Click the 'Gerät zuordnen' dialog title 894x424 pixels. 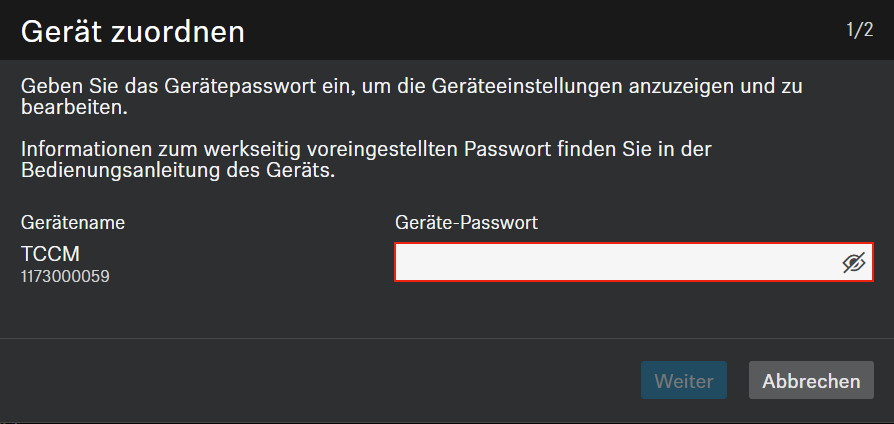coord(133,32)
